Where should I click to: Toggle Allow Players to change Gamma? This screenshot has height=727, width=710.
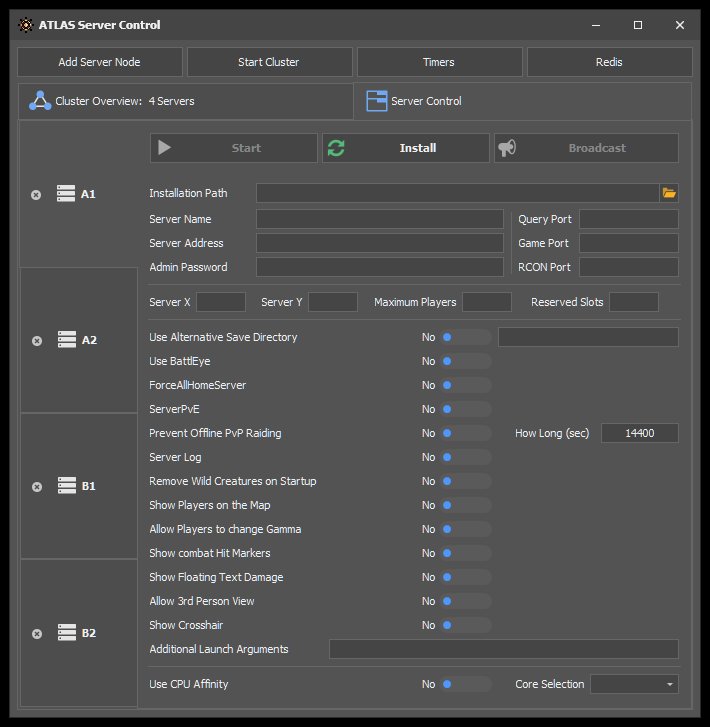[x=466, y=529]
